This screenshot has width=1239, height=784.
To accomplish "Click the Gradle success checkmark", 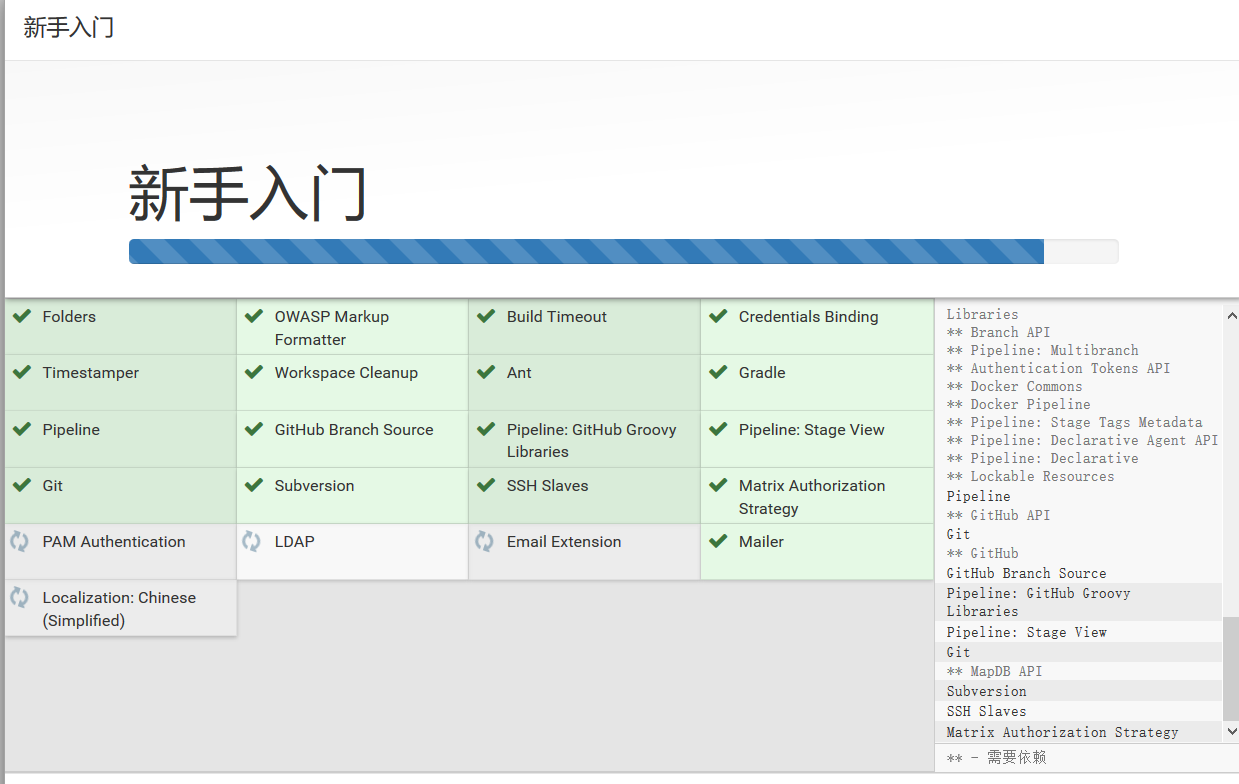I will tap(718, 372).
